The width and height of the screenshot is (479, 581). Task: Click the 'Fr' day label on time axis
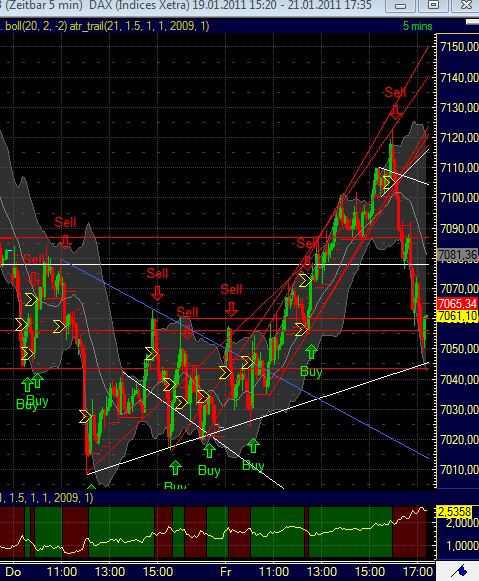click(x=226, y=571)
